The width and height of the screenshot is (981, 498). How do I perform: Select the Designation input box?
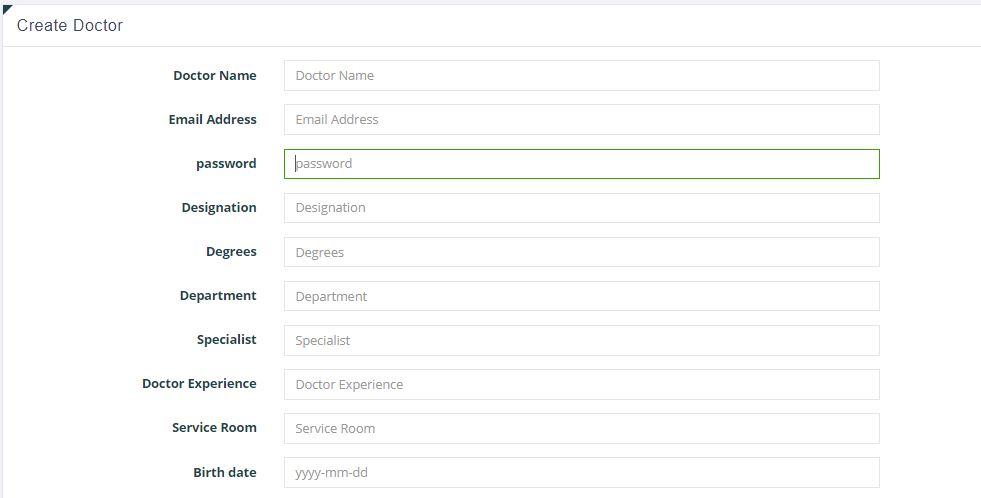click(581, 208)
